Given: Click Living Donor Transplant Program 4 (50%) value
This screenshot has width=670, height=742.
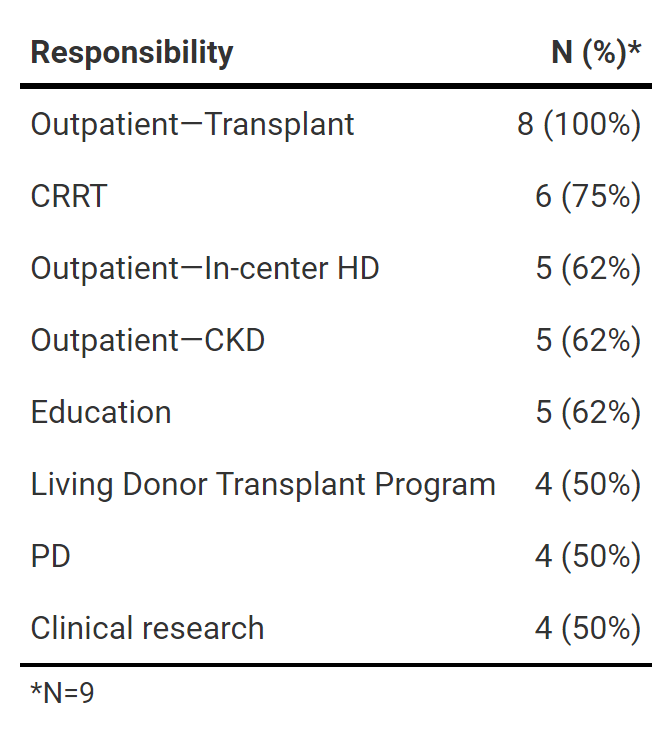Looking at the screenshot, I should coord(587,484).
